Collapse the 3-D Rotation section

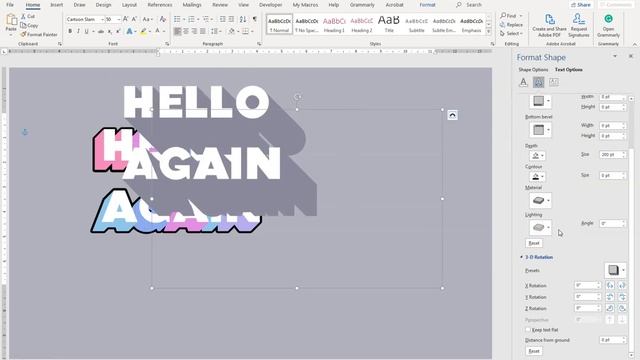tap(522, 257)
